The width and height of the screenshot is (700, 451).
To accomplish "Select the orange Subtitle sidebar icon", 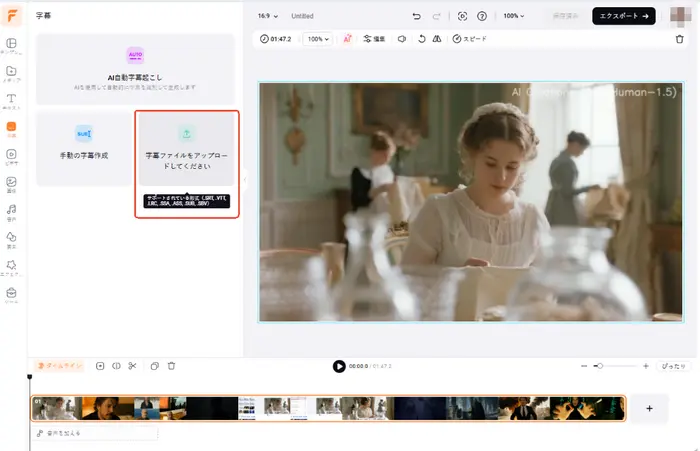I will pyautogui.click(x=12, y=129).
